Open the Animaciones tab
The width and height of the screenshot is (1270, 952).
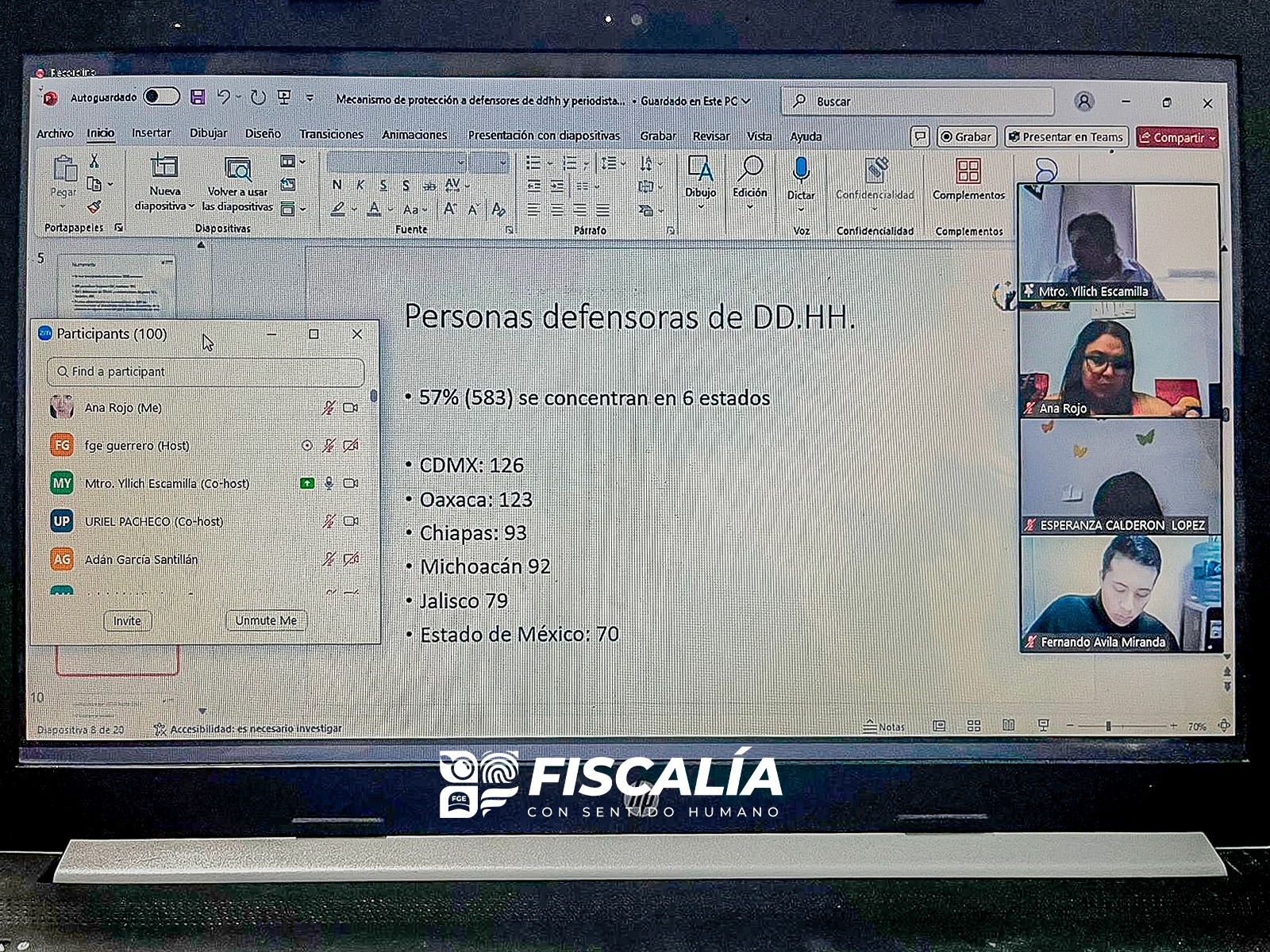click(x=414, y=135)
